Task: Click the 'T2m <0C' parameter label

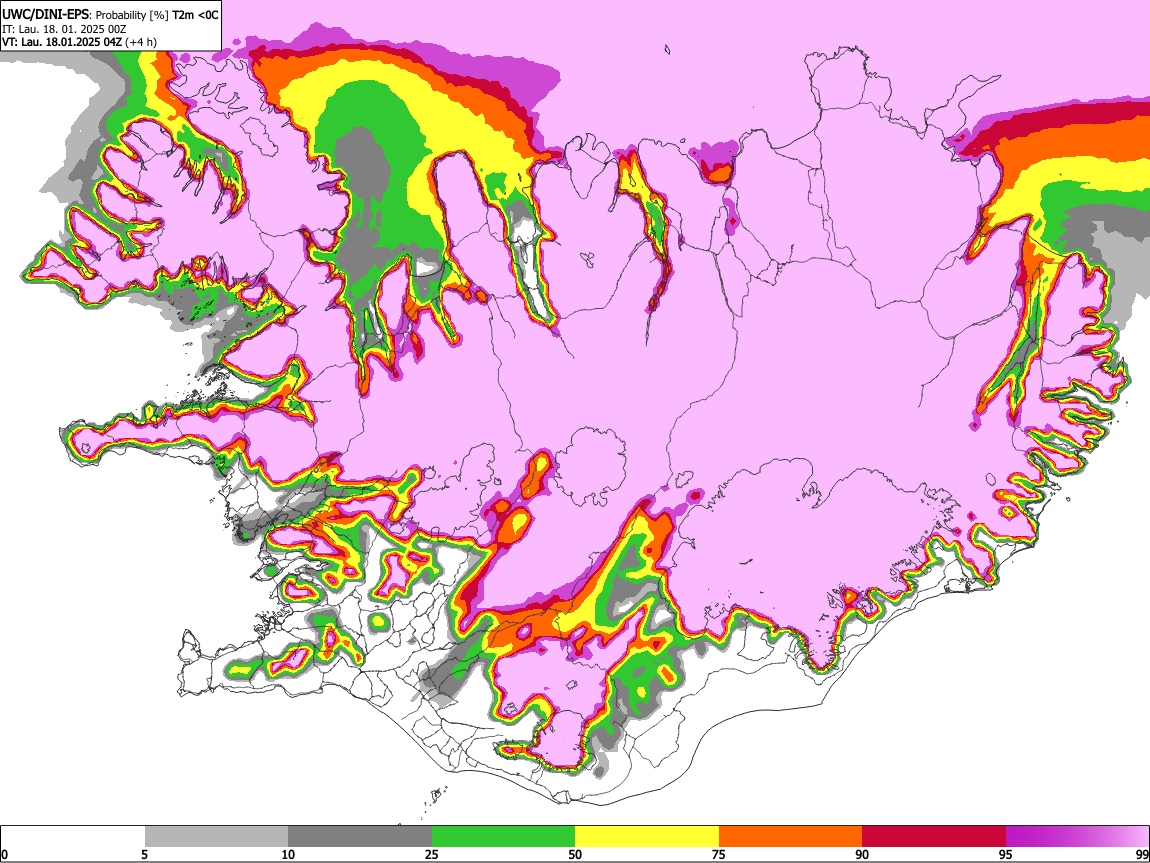Action: (x=195, y=15)
